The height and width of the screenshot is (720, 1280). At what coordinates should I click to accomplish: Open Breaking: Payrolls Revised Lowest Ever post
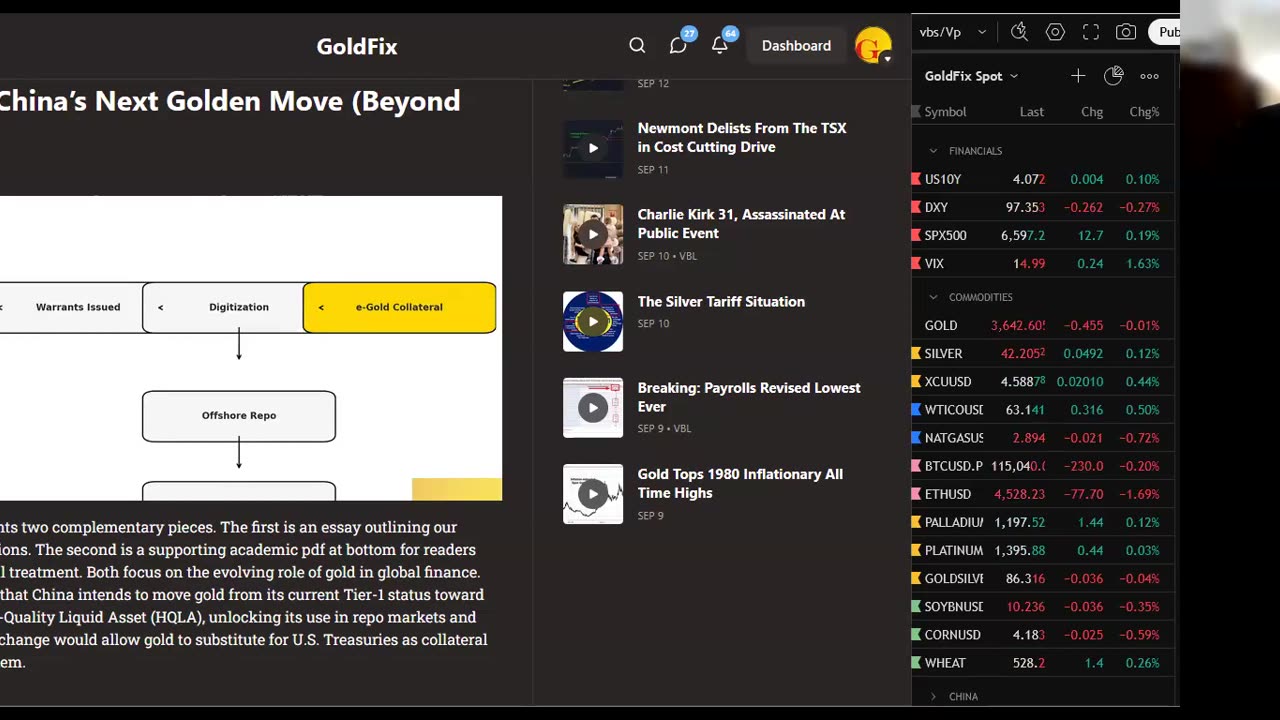point(749,397)
